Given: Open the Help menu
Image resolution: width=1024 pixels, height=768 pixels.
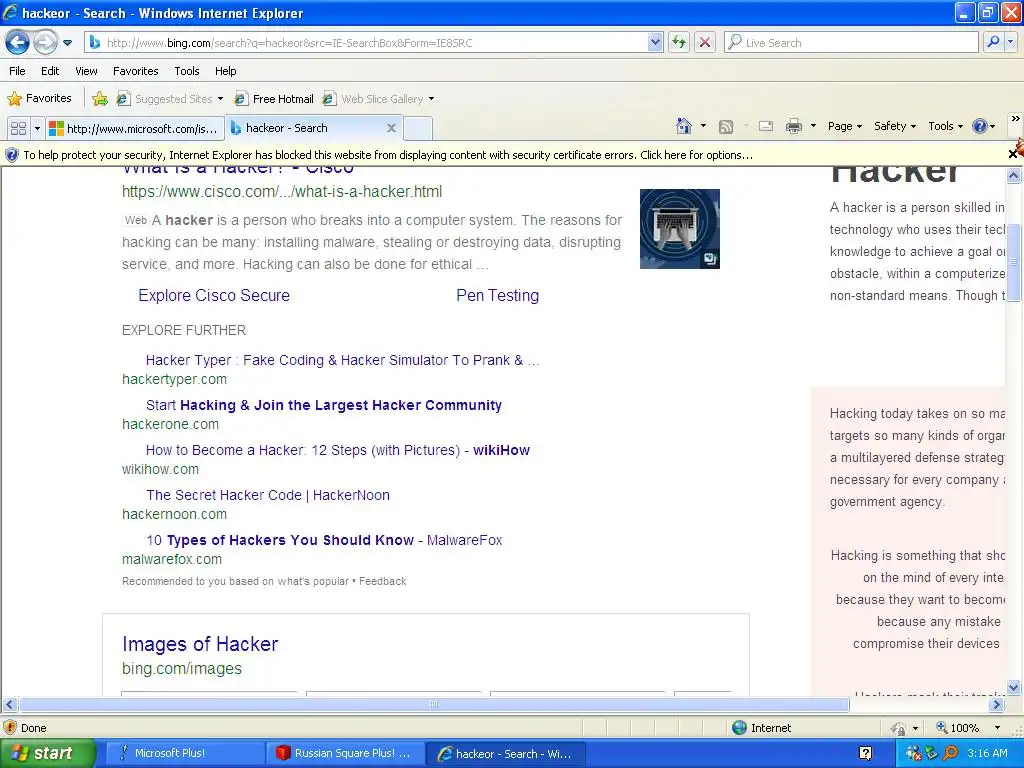Looking at the screenshot, I should (x=225, y=71).
